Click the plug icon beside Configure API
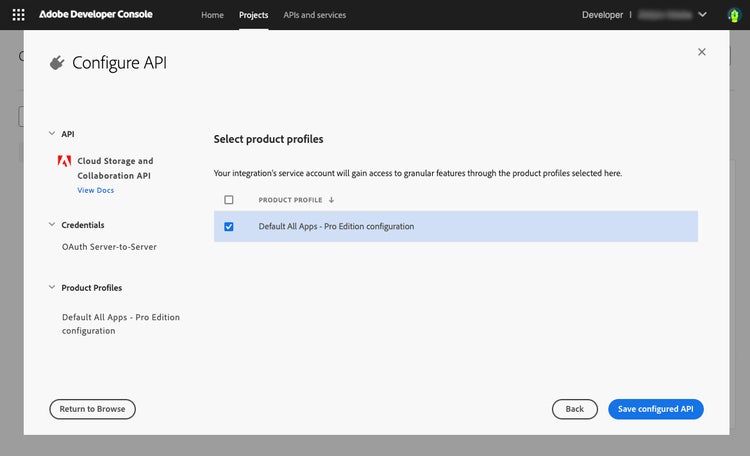The height and width of the screenshot is (456, 750). pyautogui.click(x=57, y=63)
